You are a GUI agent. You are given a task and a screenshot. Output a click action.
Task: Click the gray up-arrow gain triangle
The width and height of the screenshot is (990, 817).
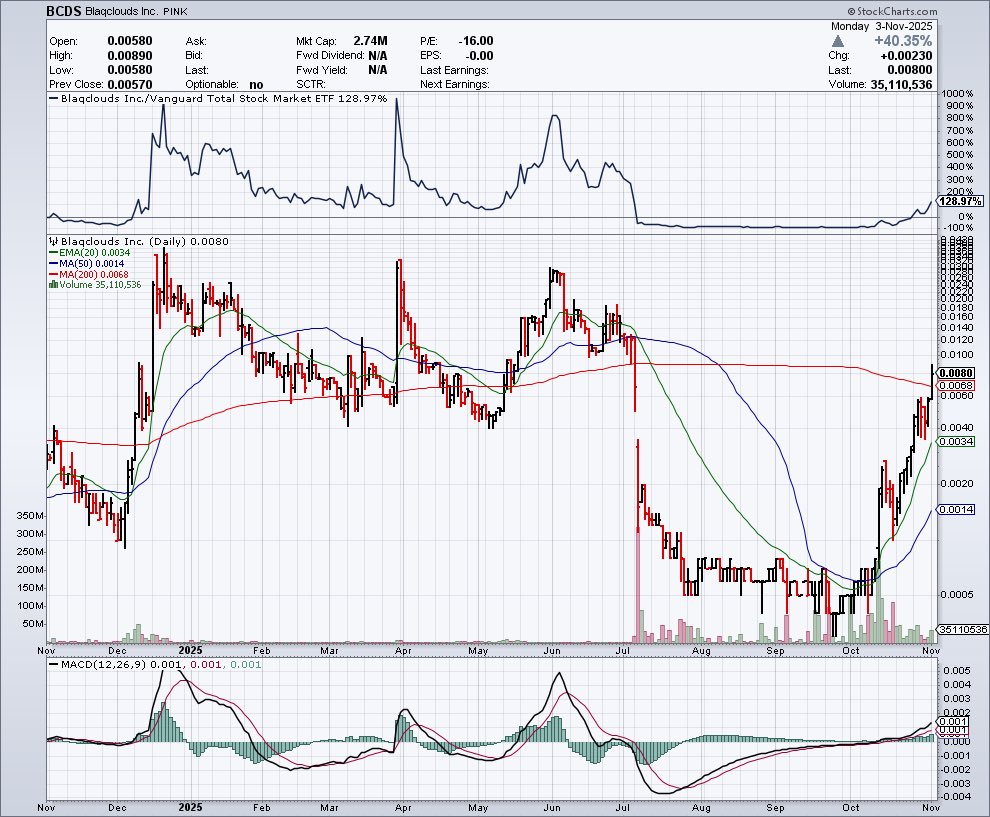[838, 41]
